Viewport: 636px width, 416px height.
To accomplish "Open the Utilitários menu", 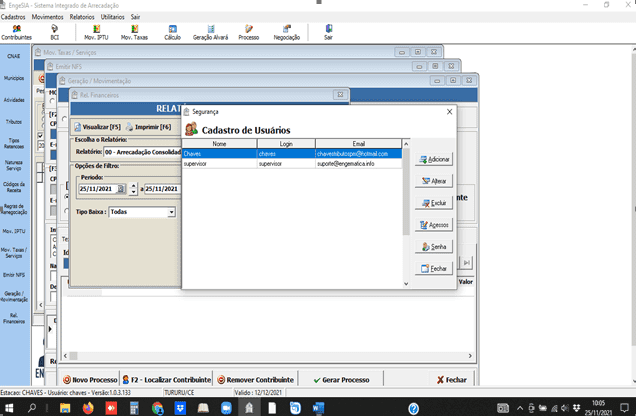I will tap(113, 17).
